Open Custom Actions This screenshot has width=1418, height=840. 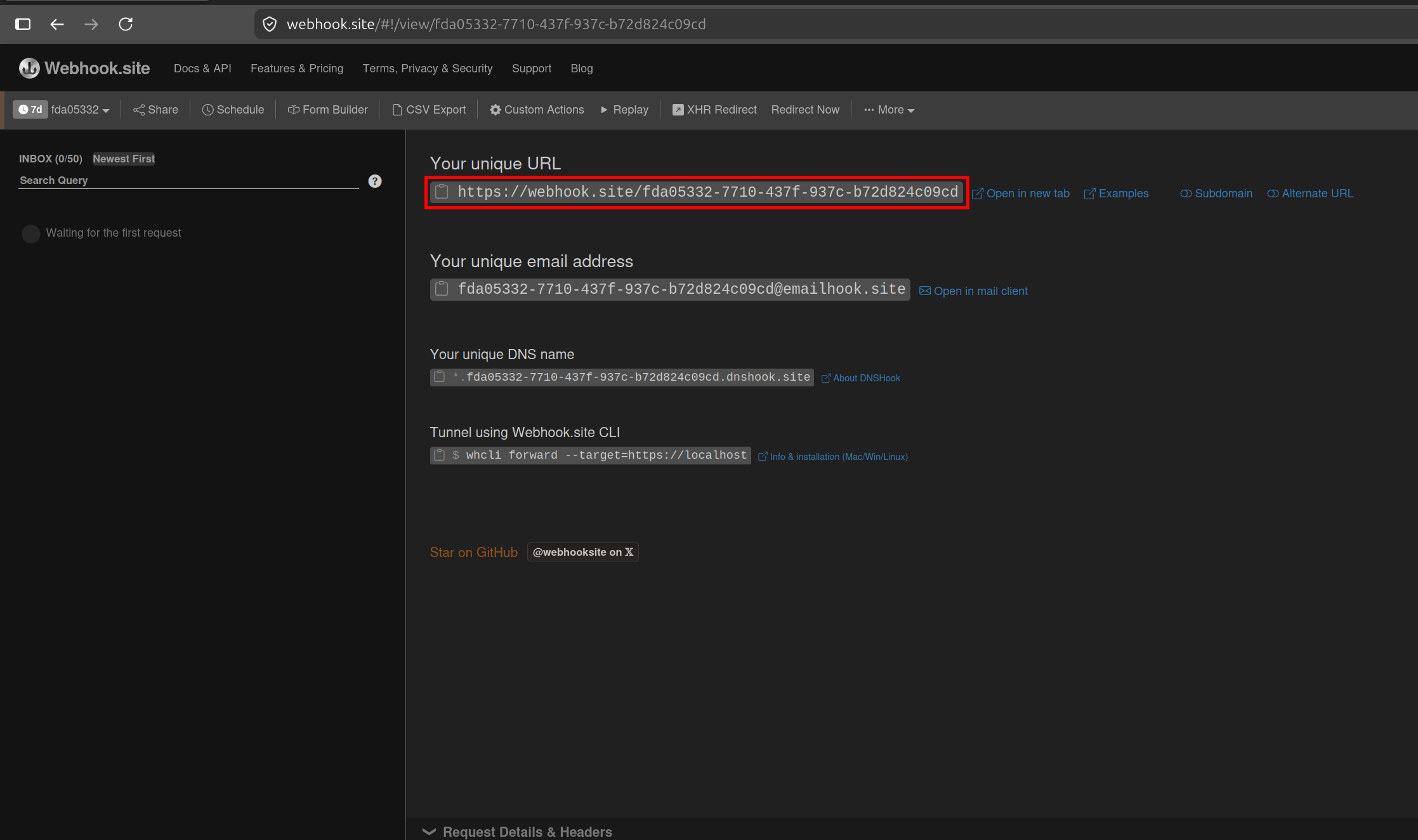coord(537,110)
